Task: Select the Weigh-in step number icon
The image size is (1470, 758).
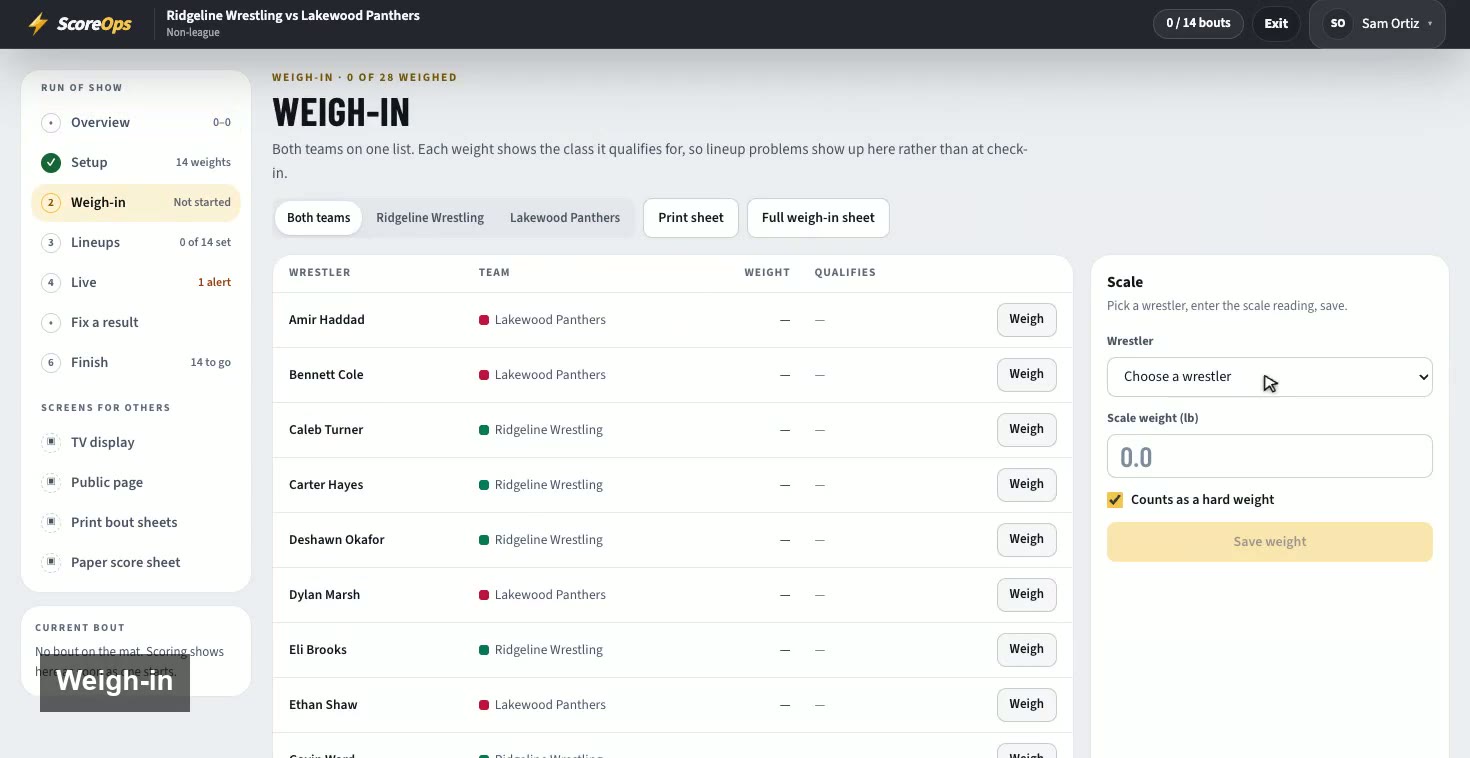Action: pos(51,202)
